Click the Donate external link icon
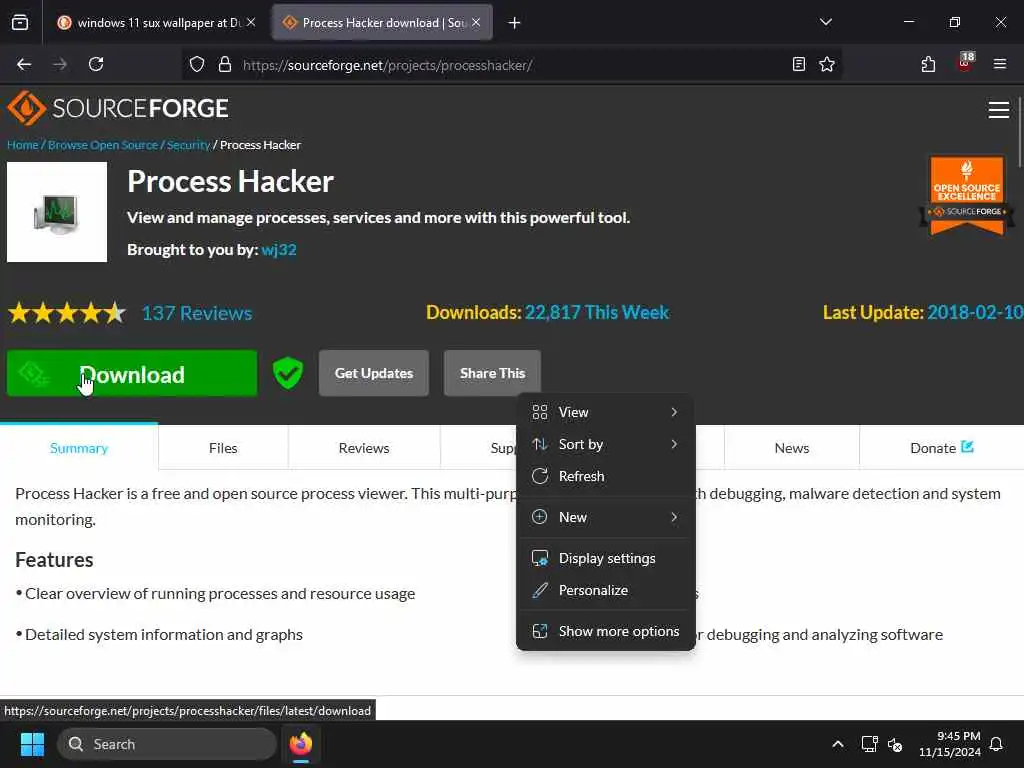 967,447
